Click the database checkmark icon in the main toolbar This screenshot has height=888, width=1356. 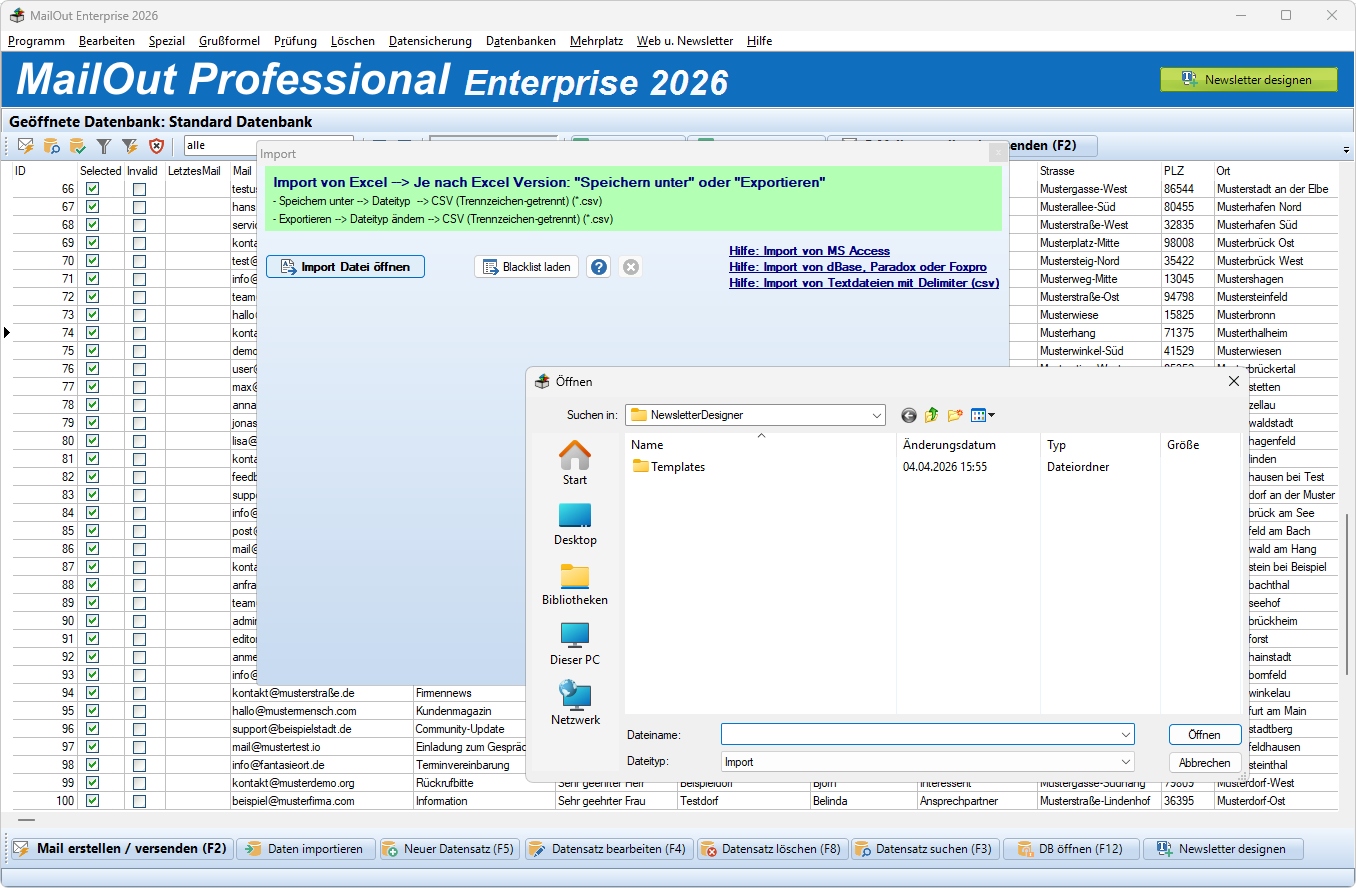click(x=78, y=146)
